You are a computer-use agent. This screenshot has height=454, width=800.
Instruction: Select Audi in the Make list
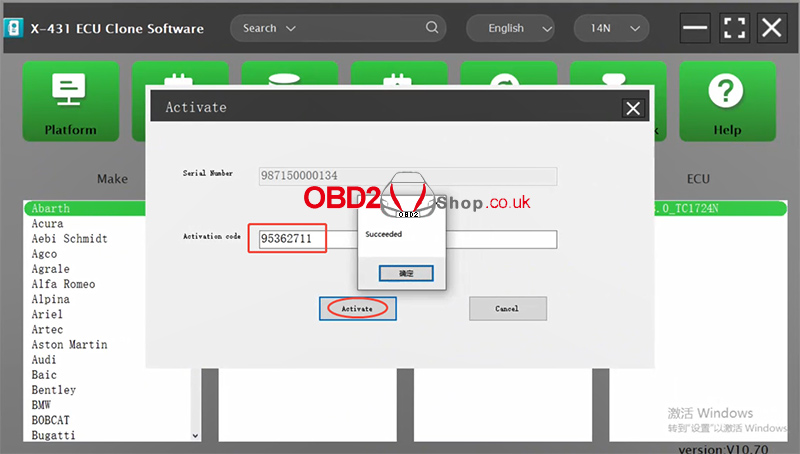[44, 360]
